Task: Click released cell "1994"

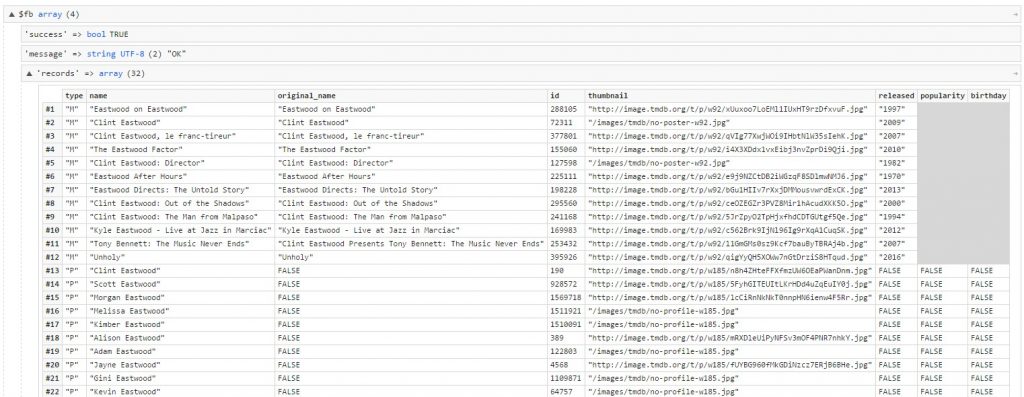Action: coord(897,217)
